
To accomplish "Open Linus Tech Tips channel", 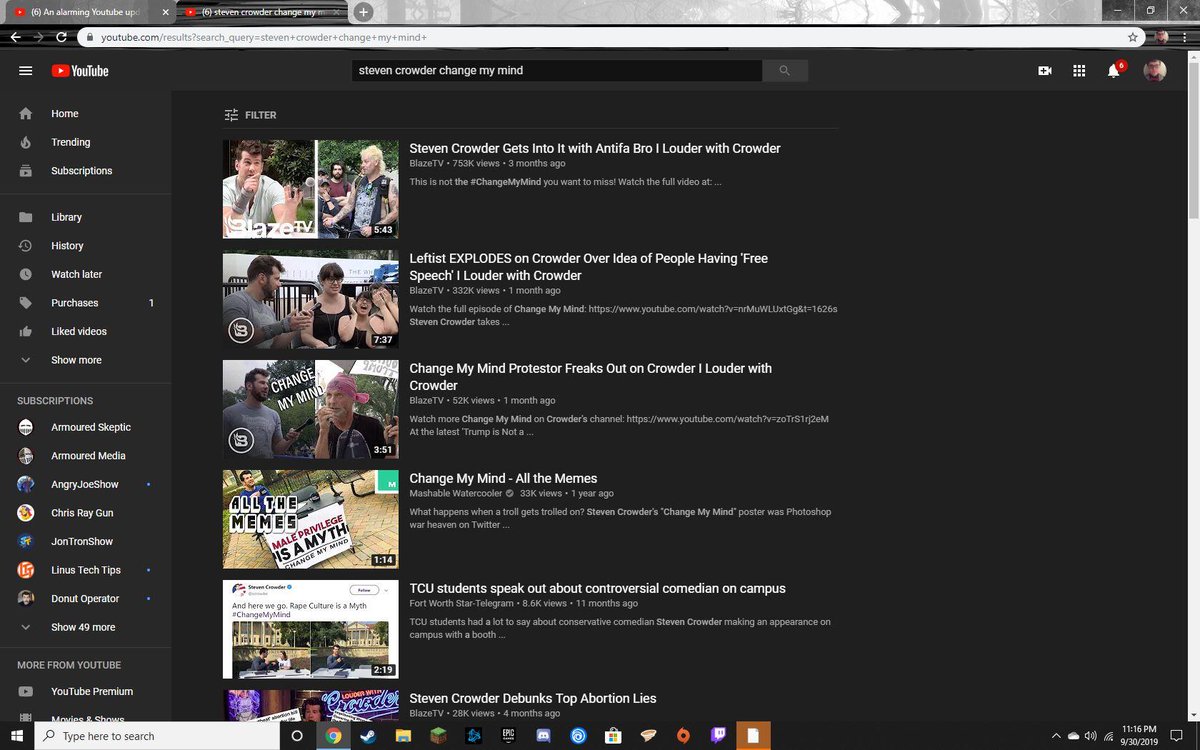I will tap(85, 570).
